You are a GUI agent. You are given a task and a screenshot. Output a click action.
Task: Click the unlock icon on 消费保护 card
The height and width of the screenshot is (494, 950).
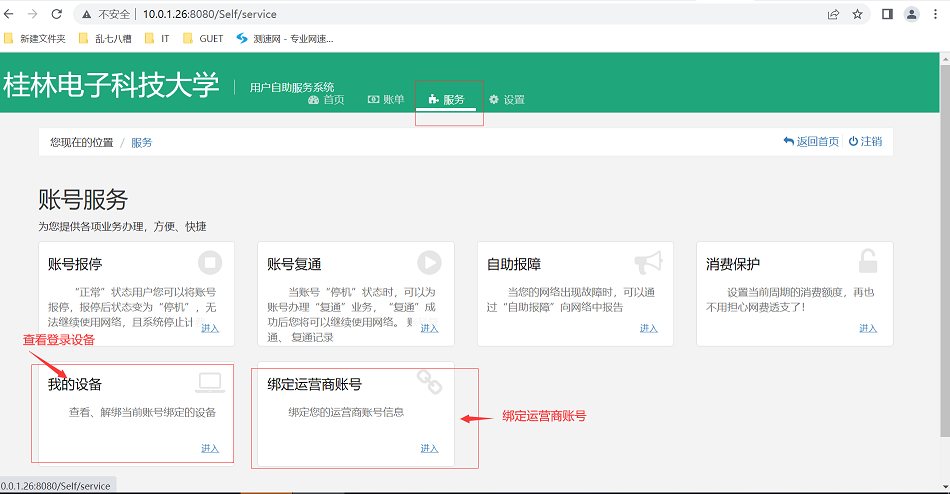tap(868, 262)
